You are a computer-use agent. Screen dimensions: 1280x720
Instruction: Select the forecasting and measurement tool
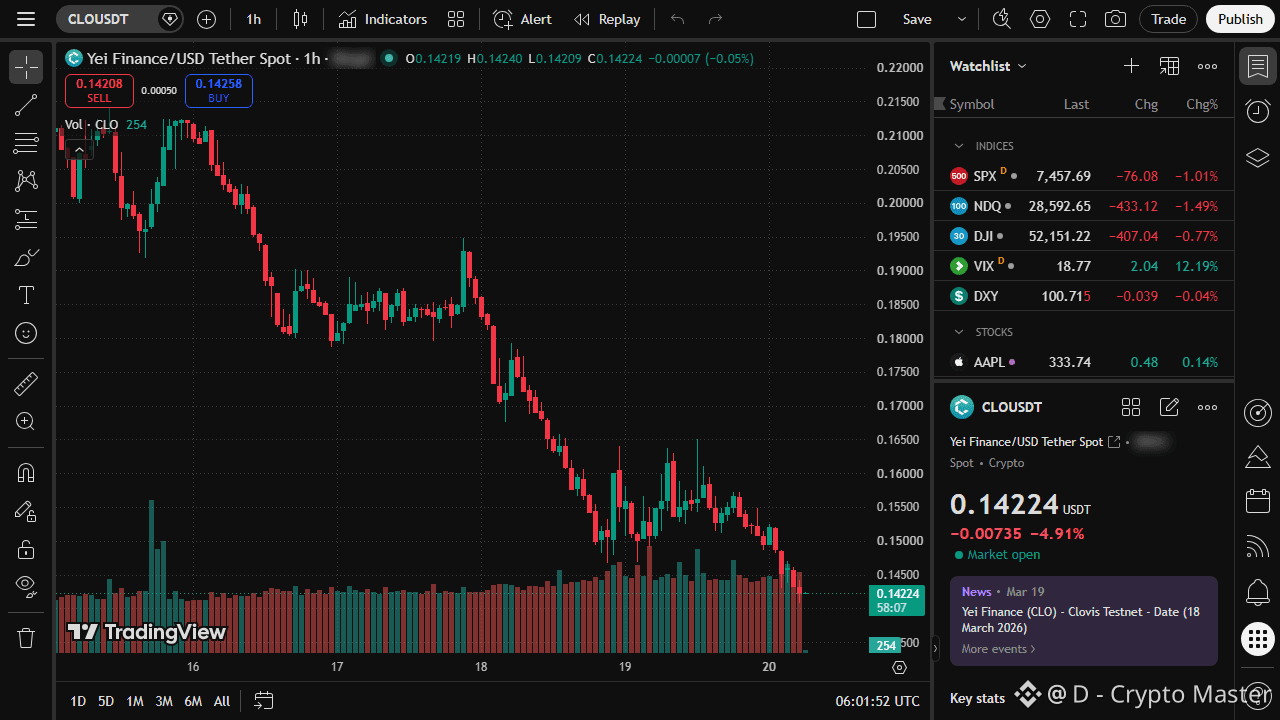coord(26,219)
